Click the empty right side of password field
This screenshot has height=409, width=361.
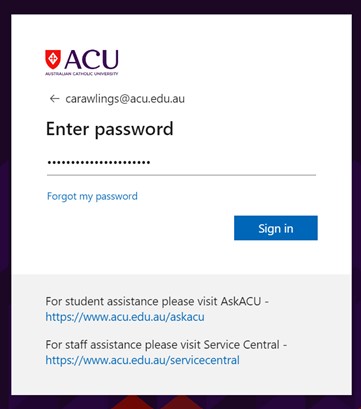pyautogui.click(x=233, y=163)
